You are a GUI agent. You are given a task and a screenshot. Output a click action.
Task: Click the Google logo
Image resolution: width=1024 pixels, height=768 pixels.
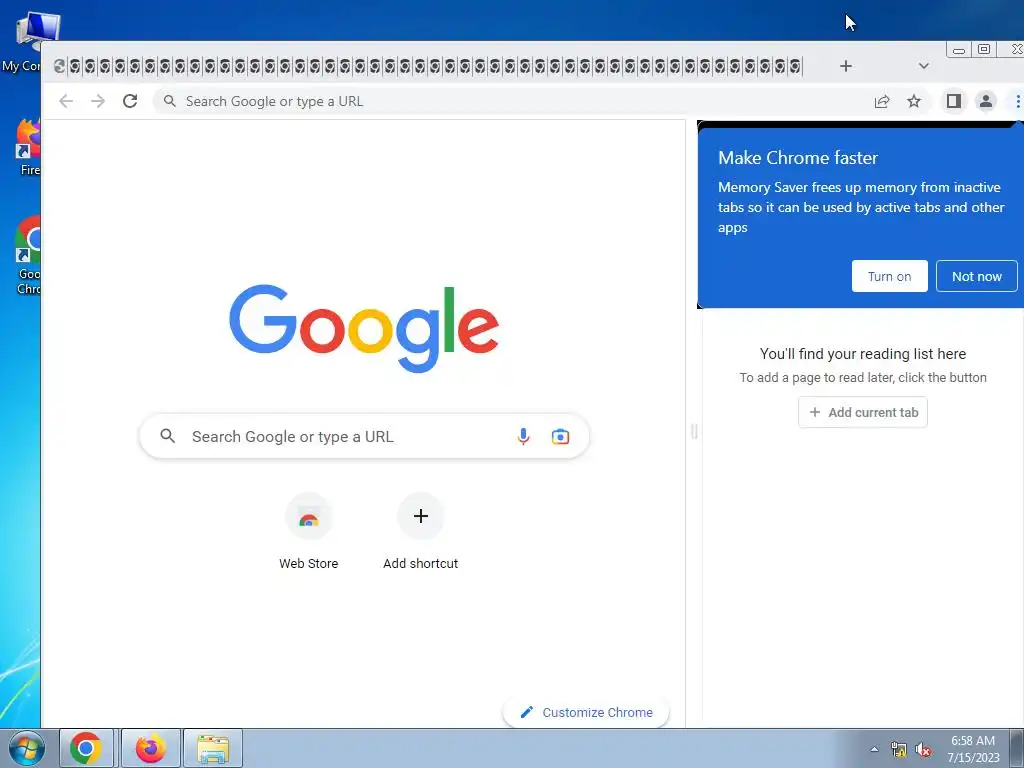[x=364, y=328]
